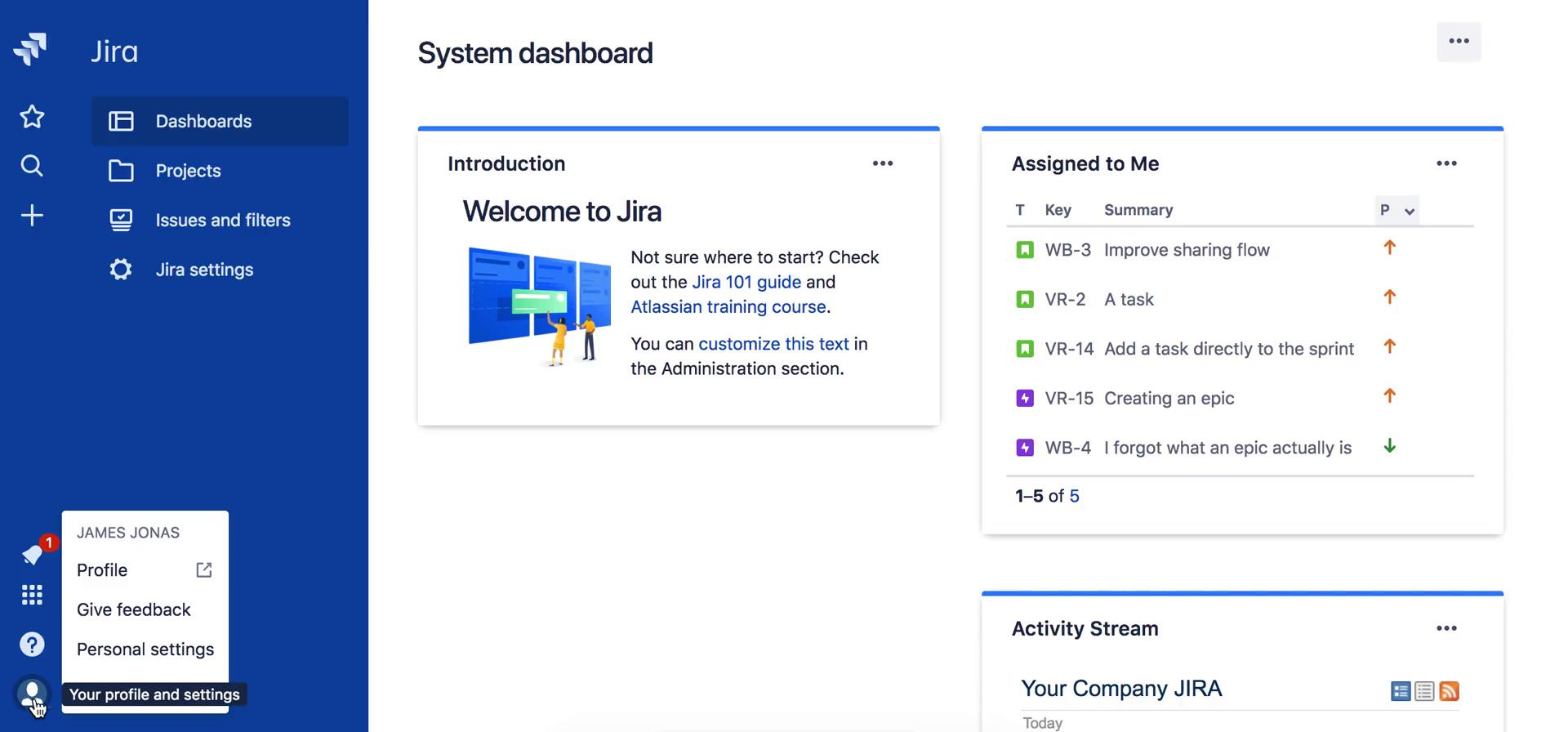Click the Jira product name text
The image size is (1568, 732).
(x=114, y=51)
